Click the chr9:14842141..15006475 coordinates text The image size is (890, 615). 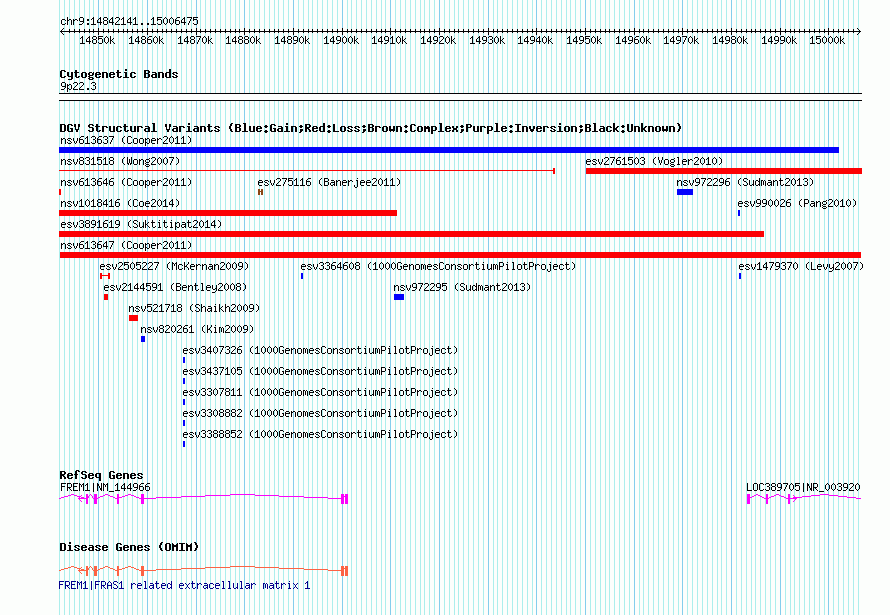(129, 21)
